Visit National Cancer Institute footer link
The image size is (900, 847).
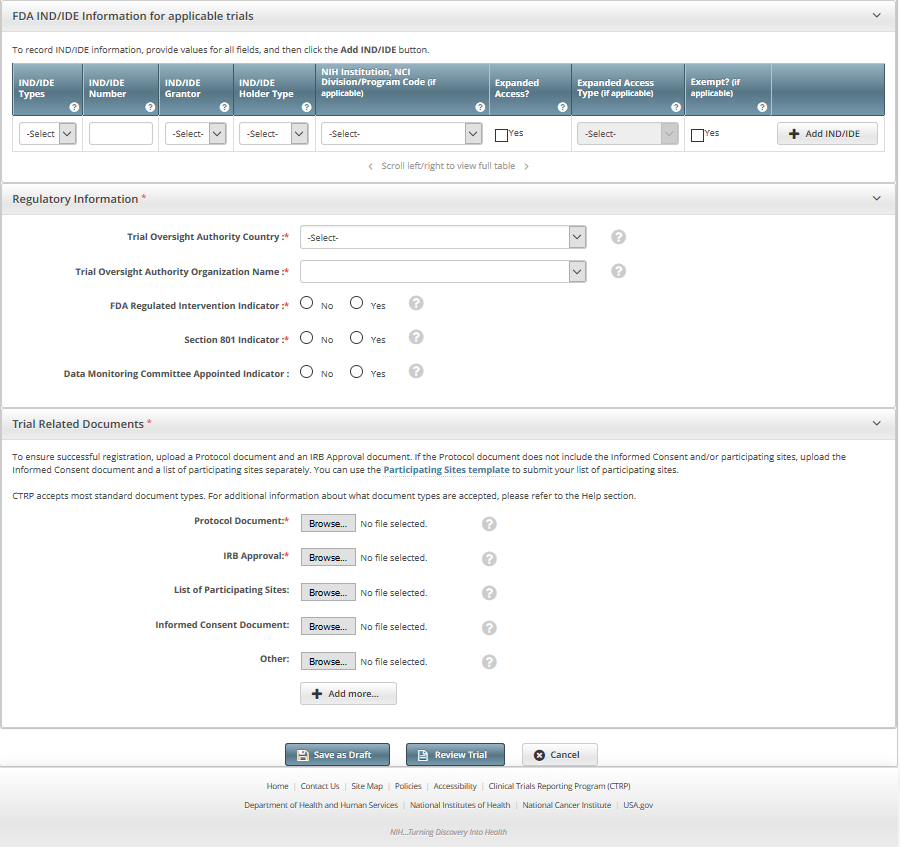click(x=567, y=805)
